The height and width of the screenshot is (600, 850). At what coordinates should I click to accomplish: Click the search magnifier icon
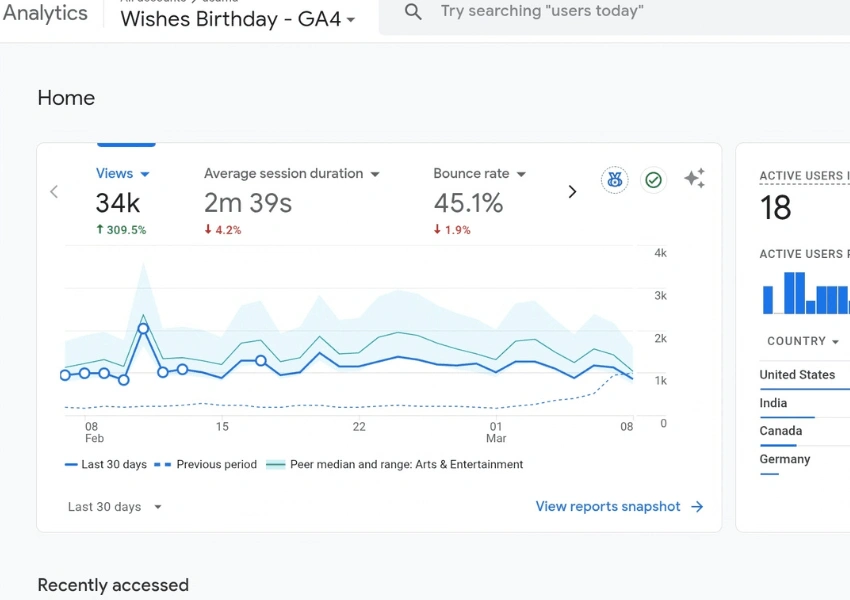point(413,12)
